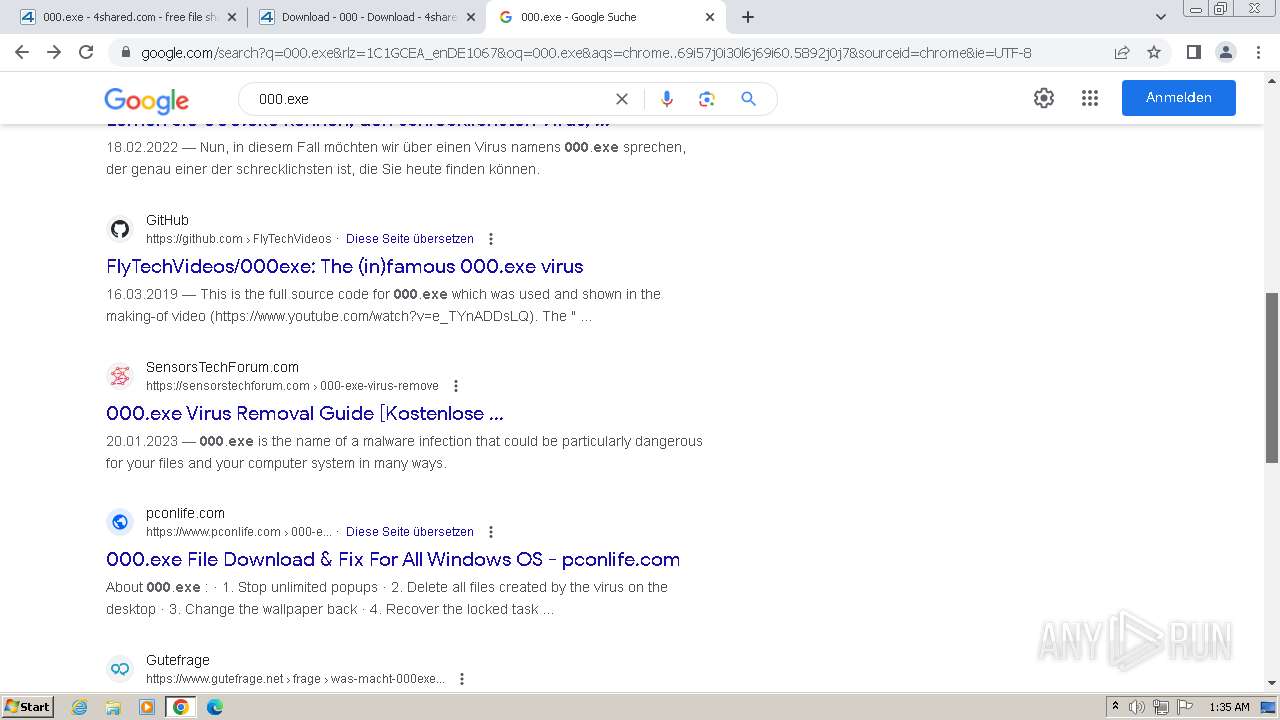Expand the tab search dropdown
This screenshot has width=1280, height=720.
pos(1161,17)
